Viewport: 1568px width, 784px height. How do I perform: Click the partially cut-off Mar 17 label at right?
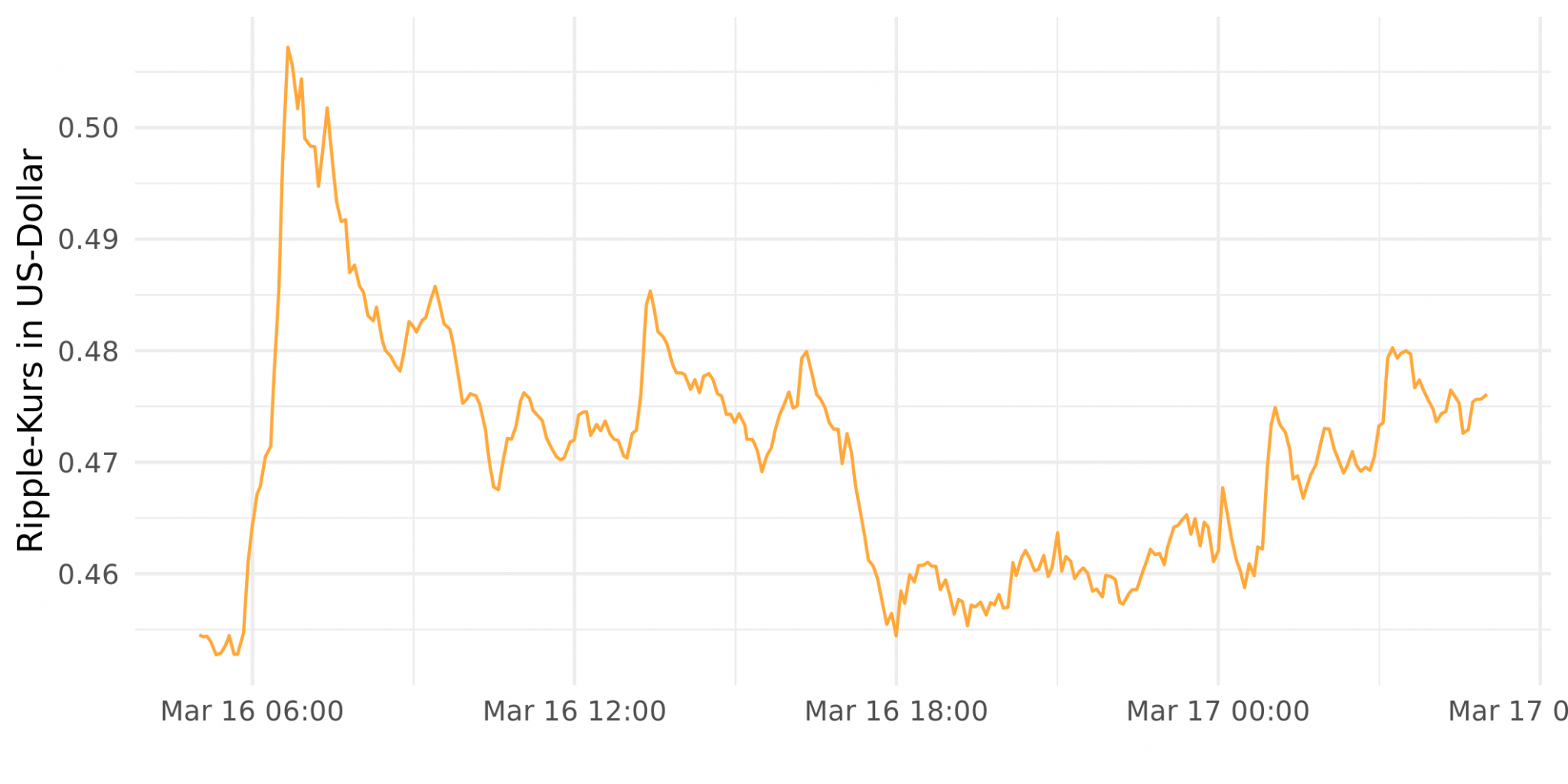pos(1508,711)
